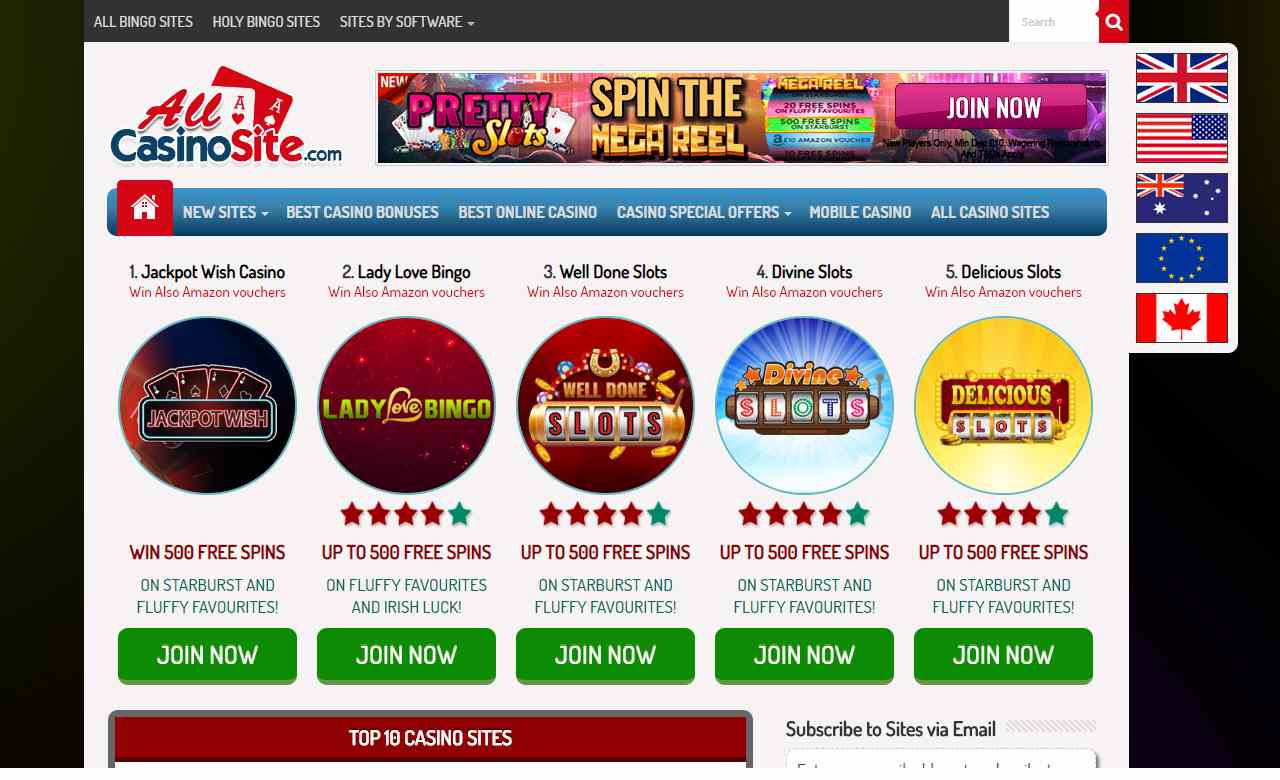Click Join Now under Delicious Slots
This screenshot has width=1280, height=780.
point(1003,655)
